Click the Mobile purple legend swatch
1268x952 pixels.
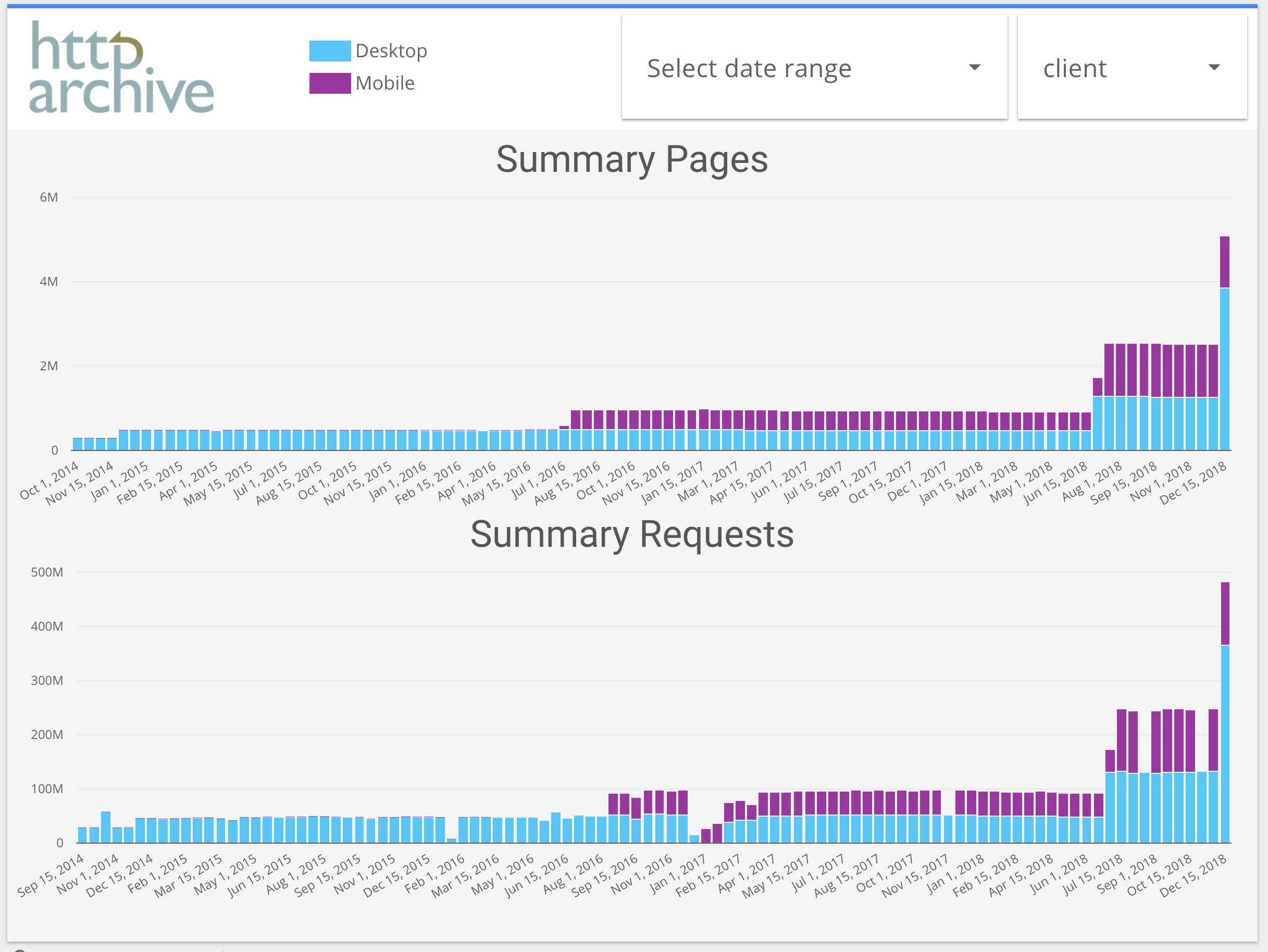pos(330,83)
